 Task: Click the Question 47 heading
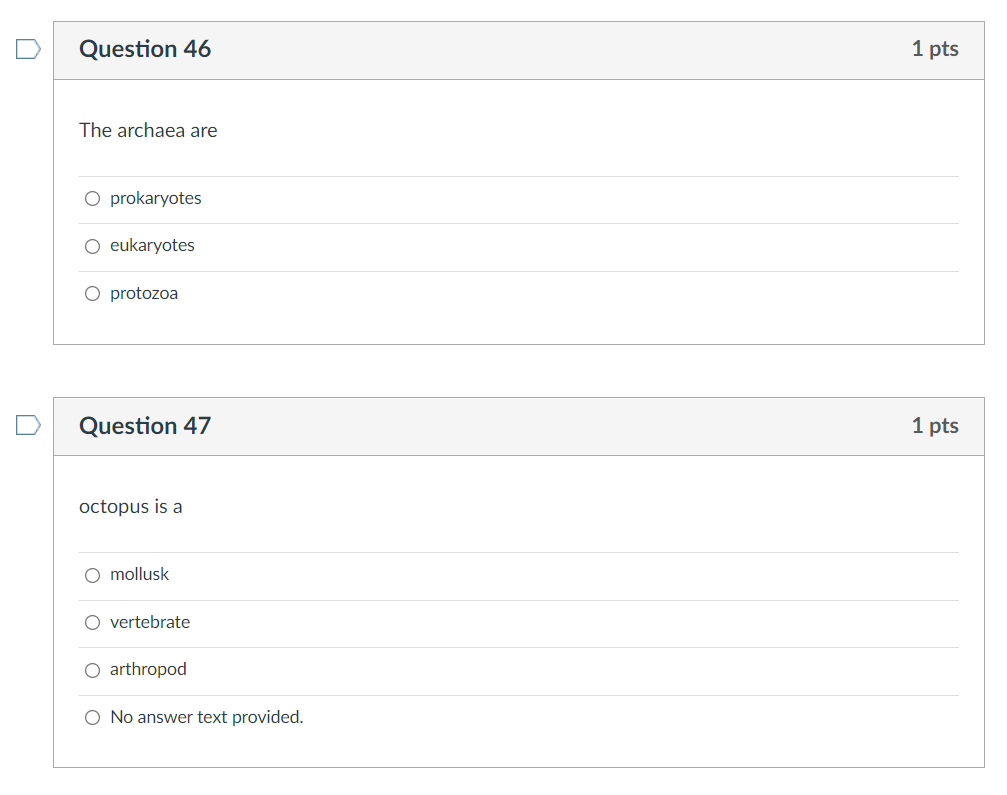(x=145, y=426)
